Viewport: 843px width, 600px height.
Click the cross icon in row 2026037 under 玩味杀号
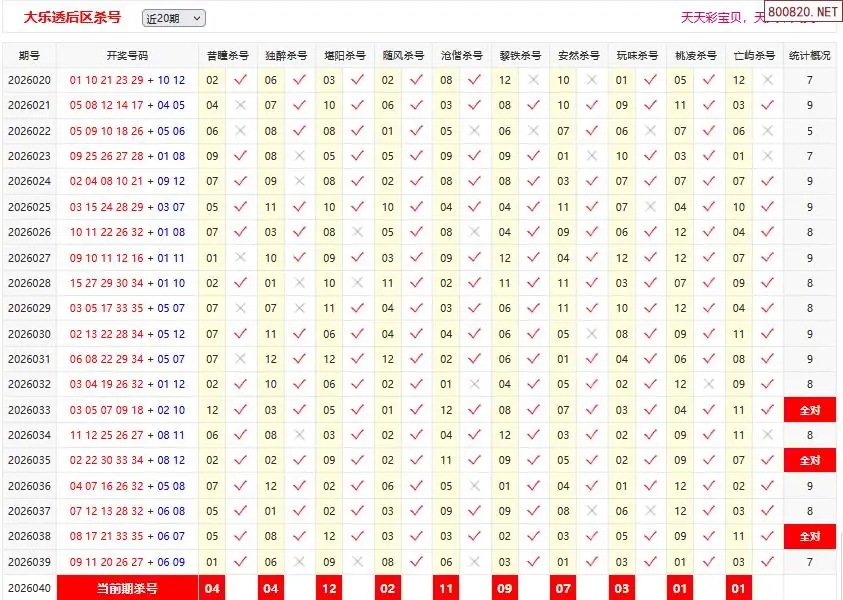point(651,512)
